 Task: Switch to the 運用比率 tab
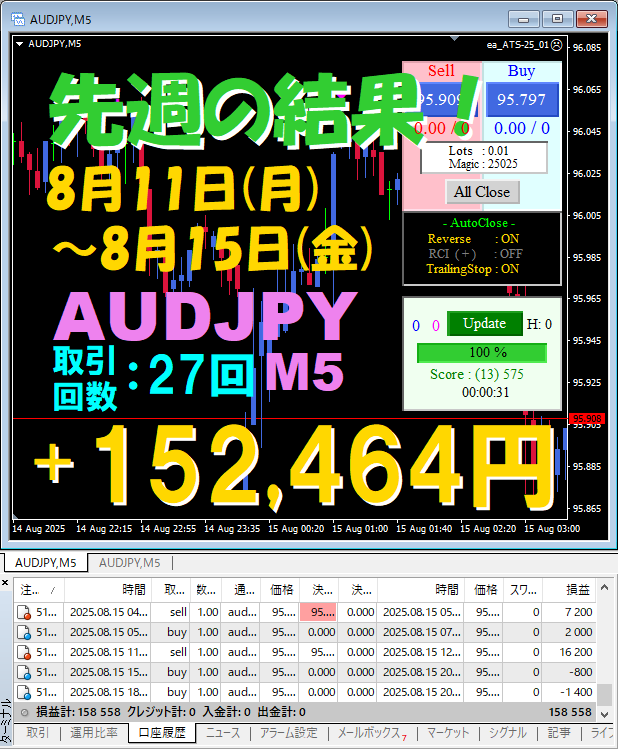pos(94,733)
